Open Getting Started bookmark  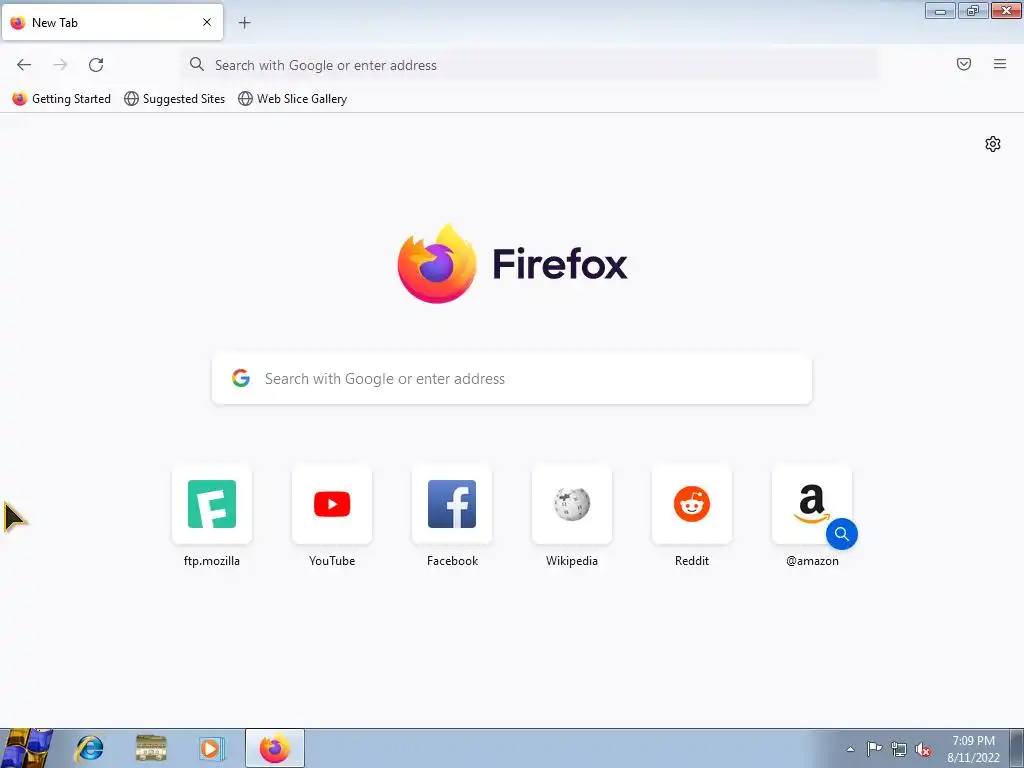pos(61,99)
